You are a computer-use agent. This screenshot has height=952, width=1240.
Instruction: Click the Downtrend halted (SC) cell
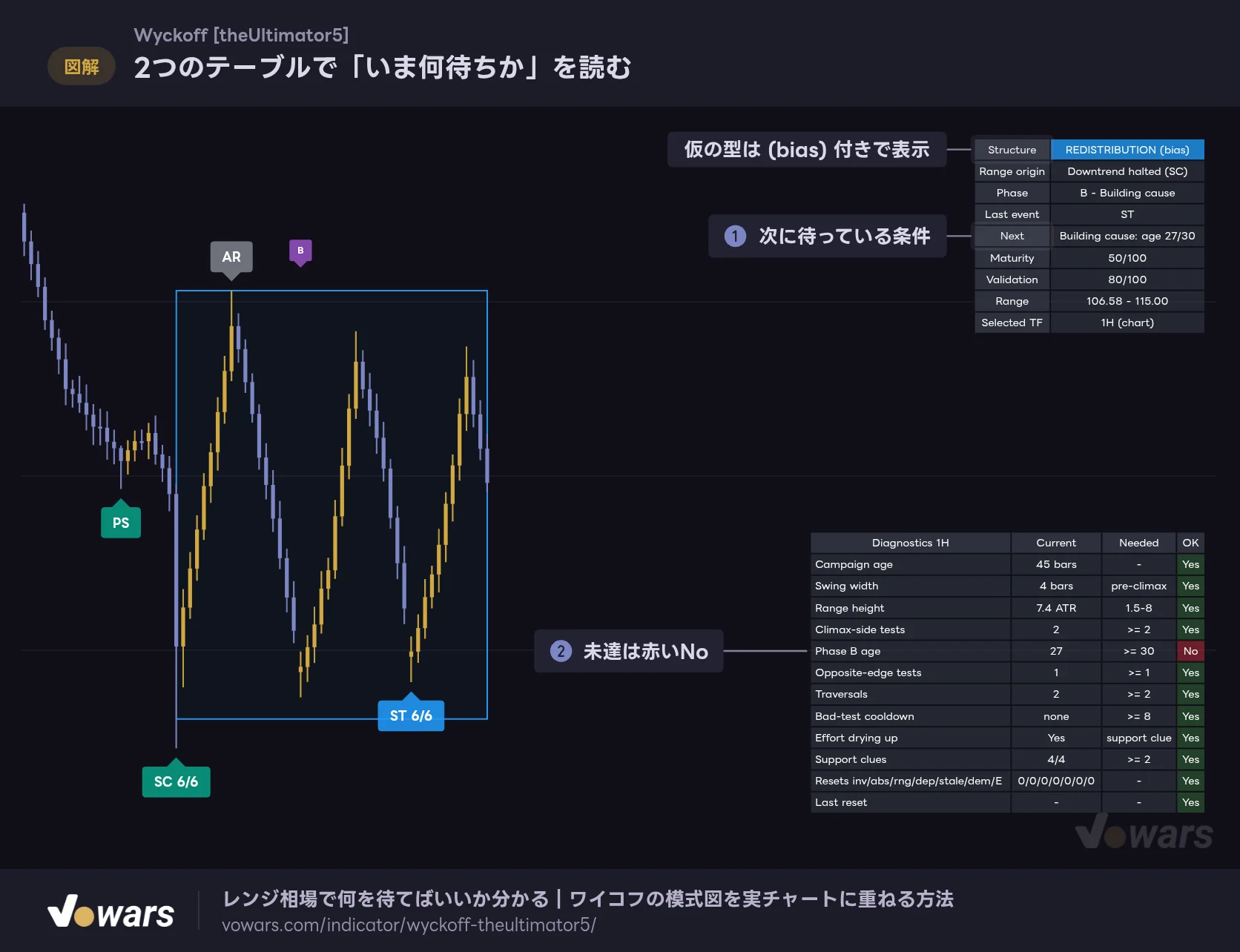[x=1127, y=171]
